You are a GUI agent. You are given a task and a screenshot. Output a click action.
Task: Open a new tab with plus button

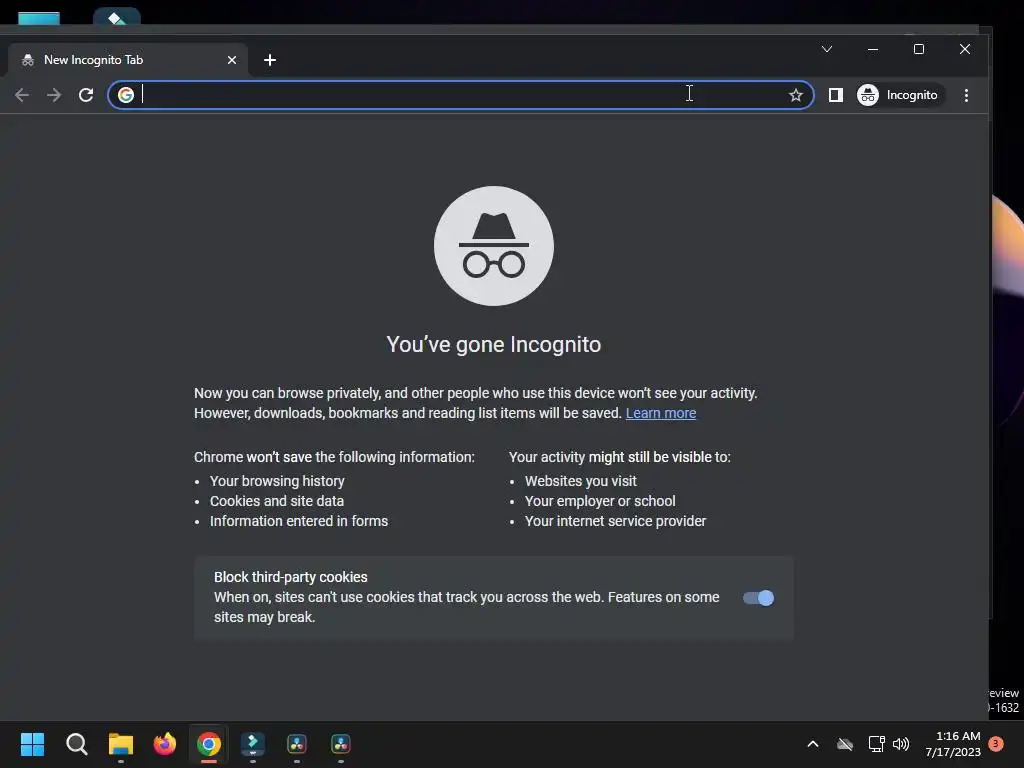pos(270,60)
